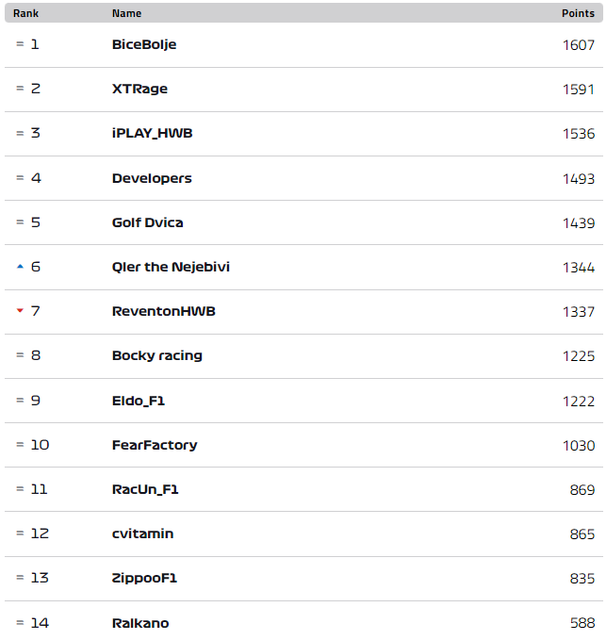Click the equals indicator beside rank 14
The image size is (606, 640).
pos(20,622)
